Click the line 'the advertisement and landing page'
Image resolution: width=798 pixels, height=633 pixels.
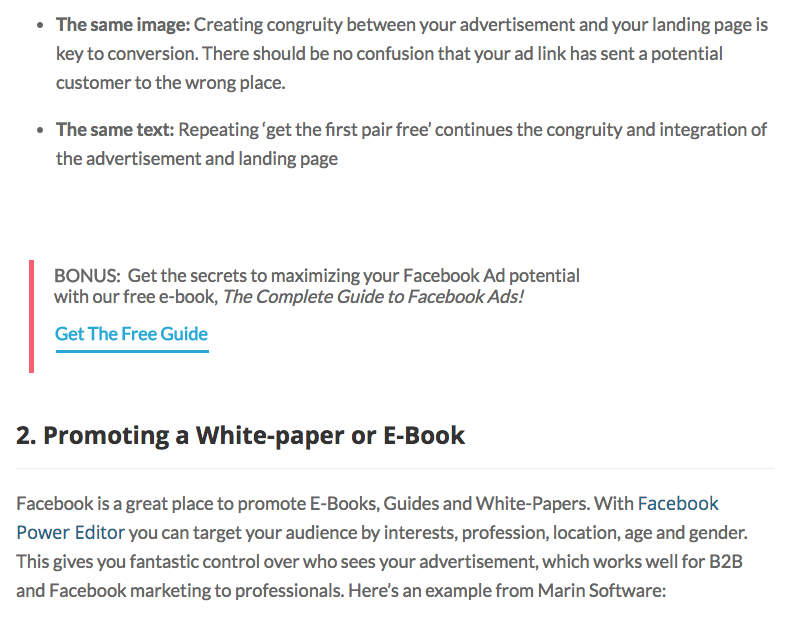[197, 159]
